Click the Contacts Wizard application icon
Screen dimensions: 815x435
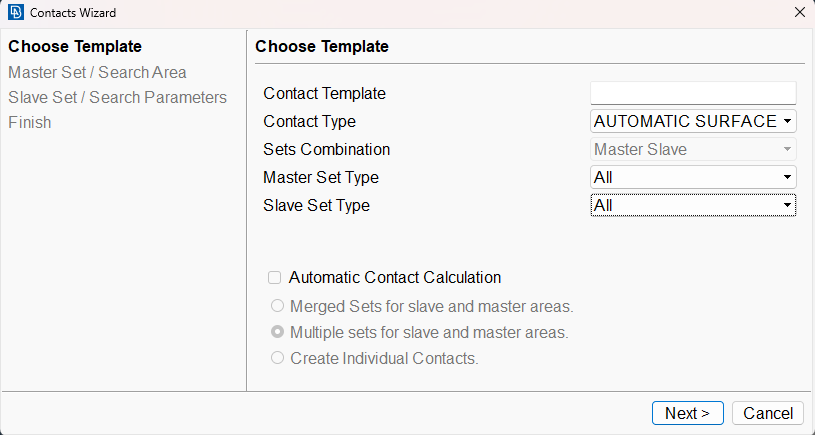tap(16, 12)
